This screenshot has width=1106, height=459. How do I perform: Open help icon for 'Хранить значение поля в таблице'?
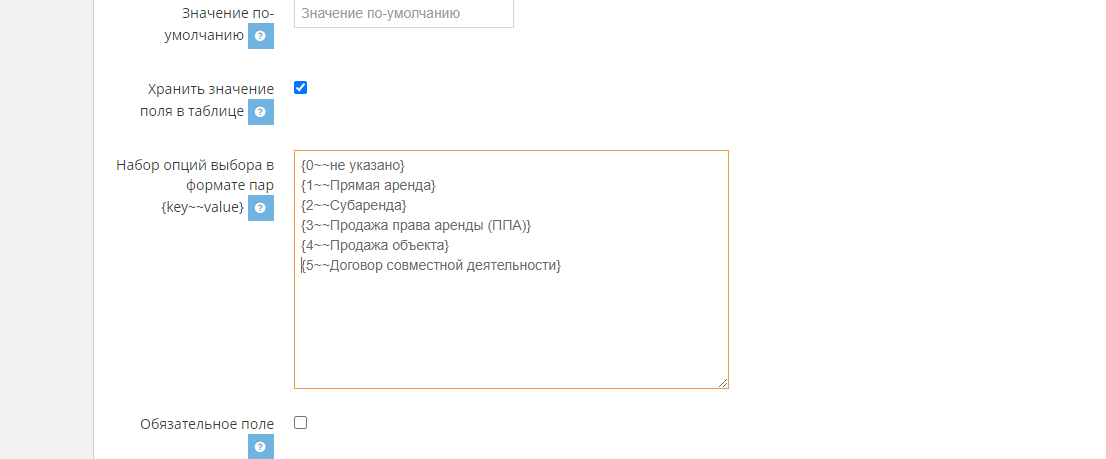click(x=260, y=111)
